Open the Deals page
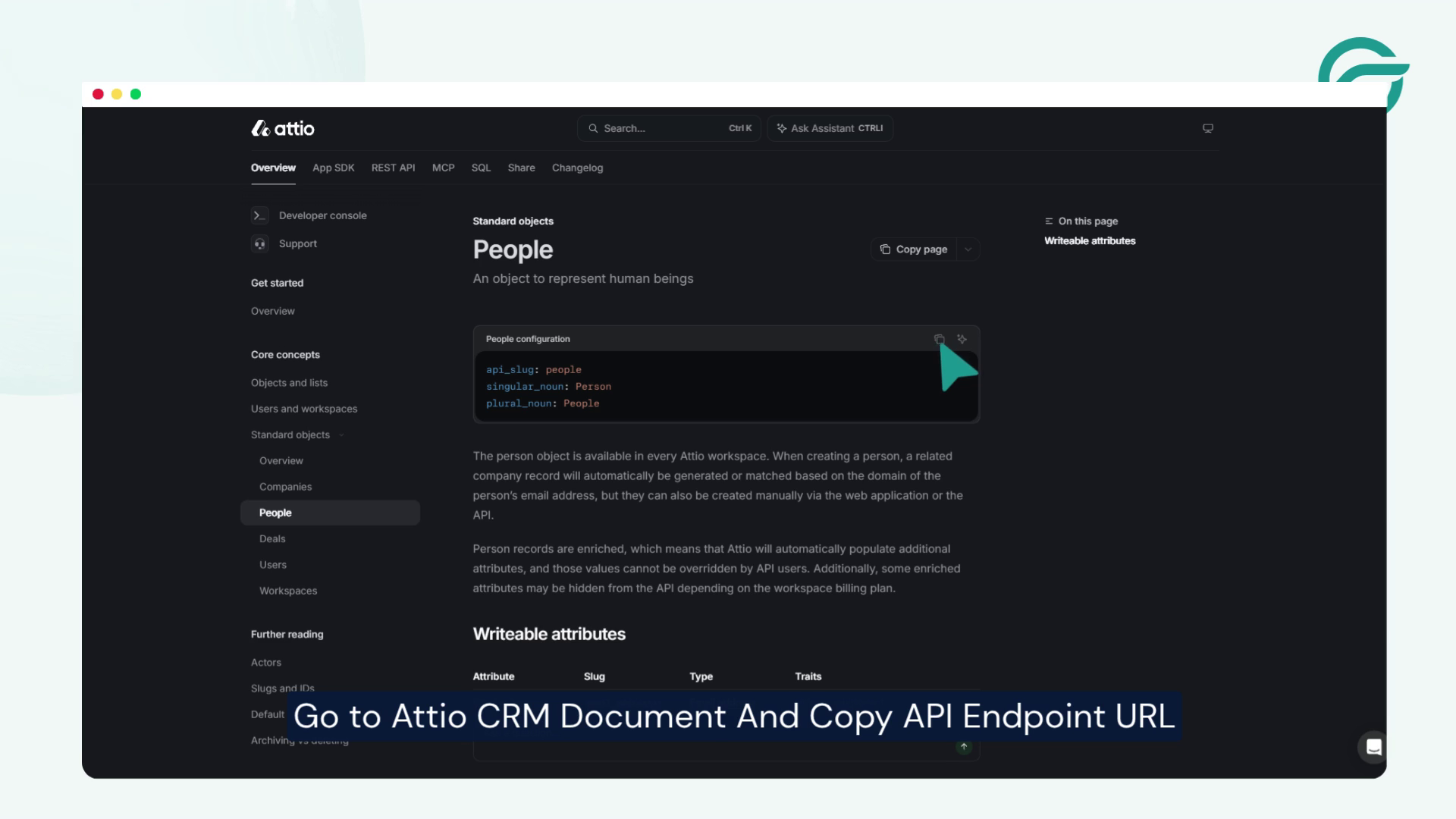This screenshot has width=1456, height=819. point(272,538)
